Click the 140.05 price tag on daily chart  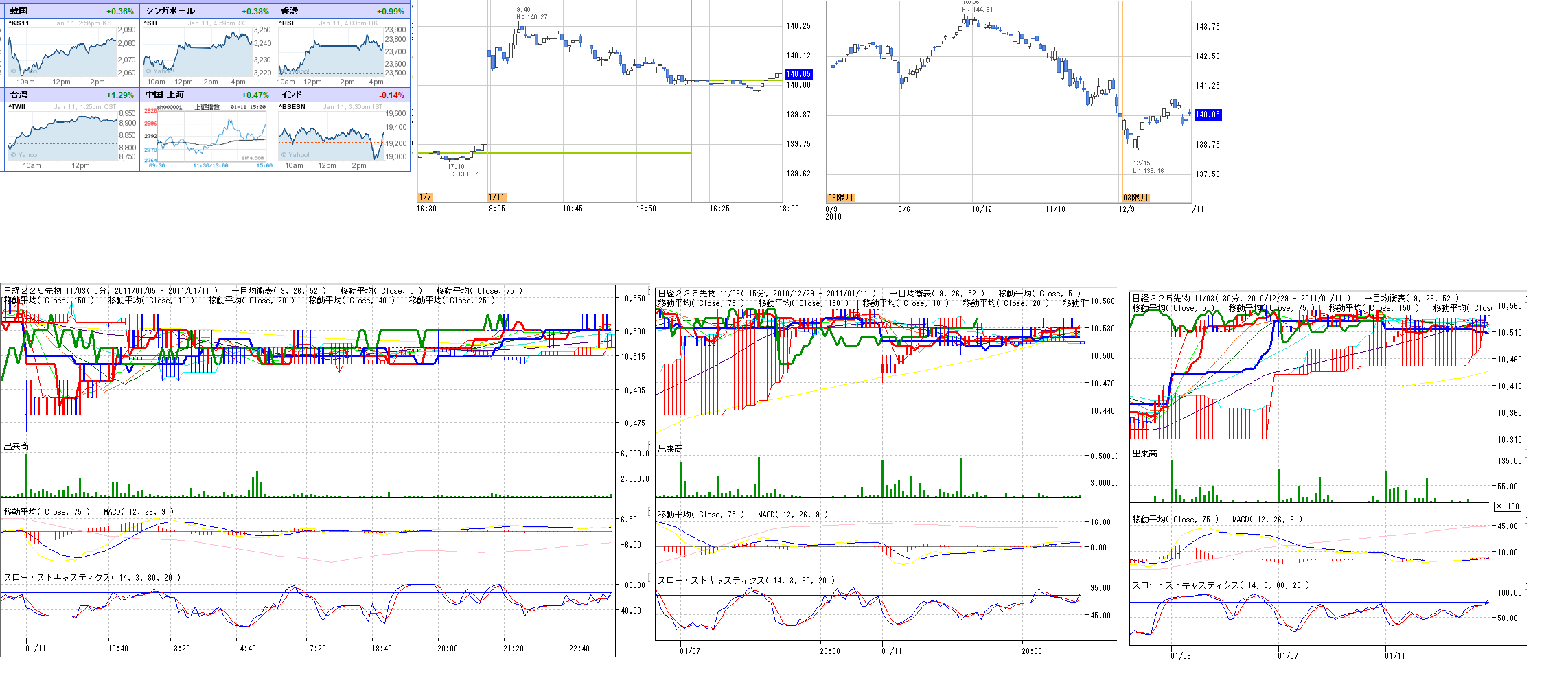tap(1208, 115)
